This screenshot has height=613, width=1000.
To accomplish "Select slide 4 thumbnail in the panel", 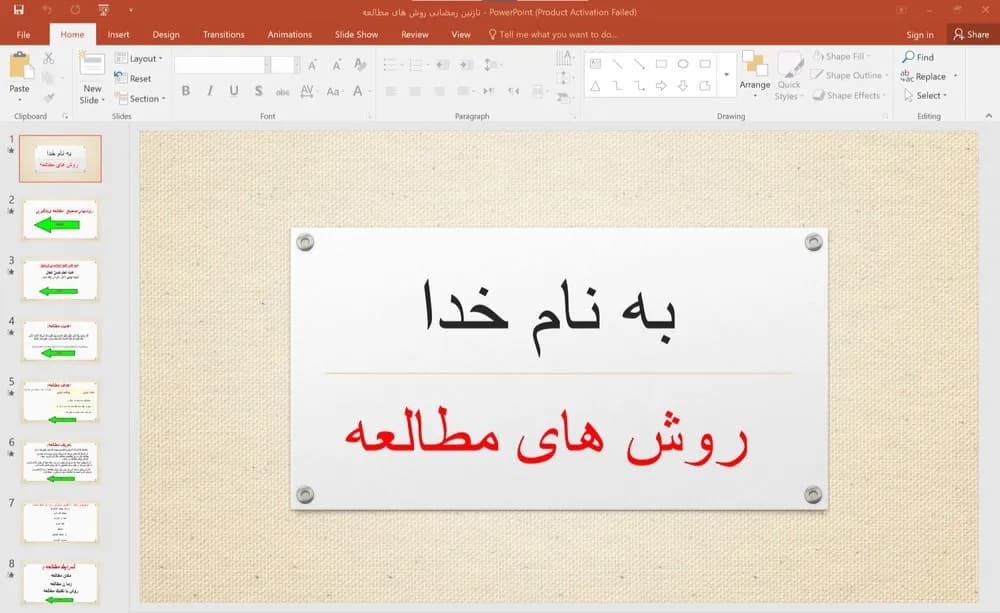I will pos(60,341).
